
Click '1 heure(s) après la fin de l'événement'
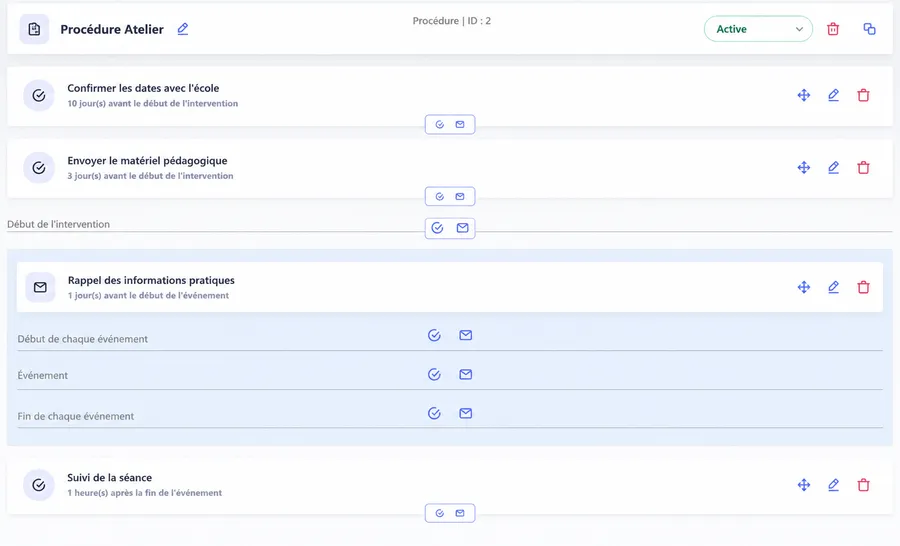tap(145, 493)
